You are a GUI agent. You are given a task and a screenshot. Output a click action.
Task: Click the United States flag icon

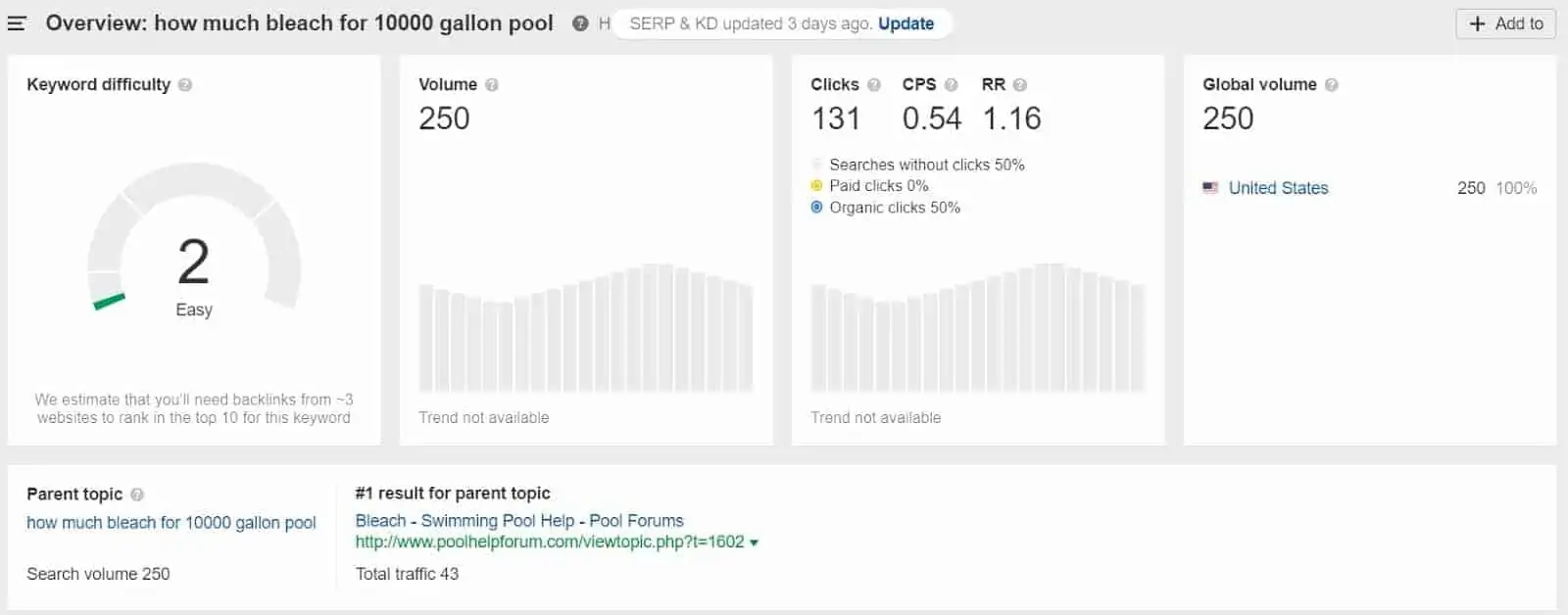(1210, 188)
